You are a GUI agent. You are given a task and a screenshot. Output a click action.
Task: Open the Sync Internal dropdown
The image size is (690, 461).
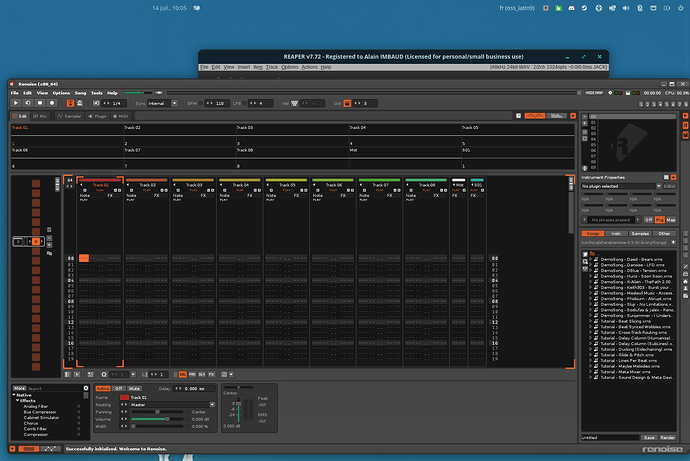(x=162, y=103)
